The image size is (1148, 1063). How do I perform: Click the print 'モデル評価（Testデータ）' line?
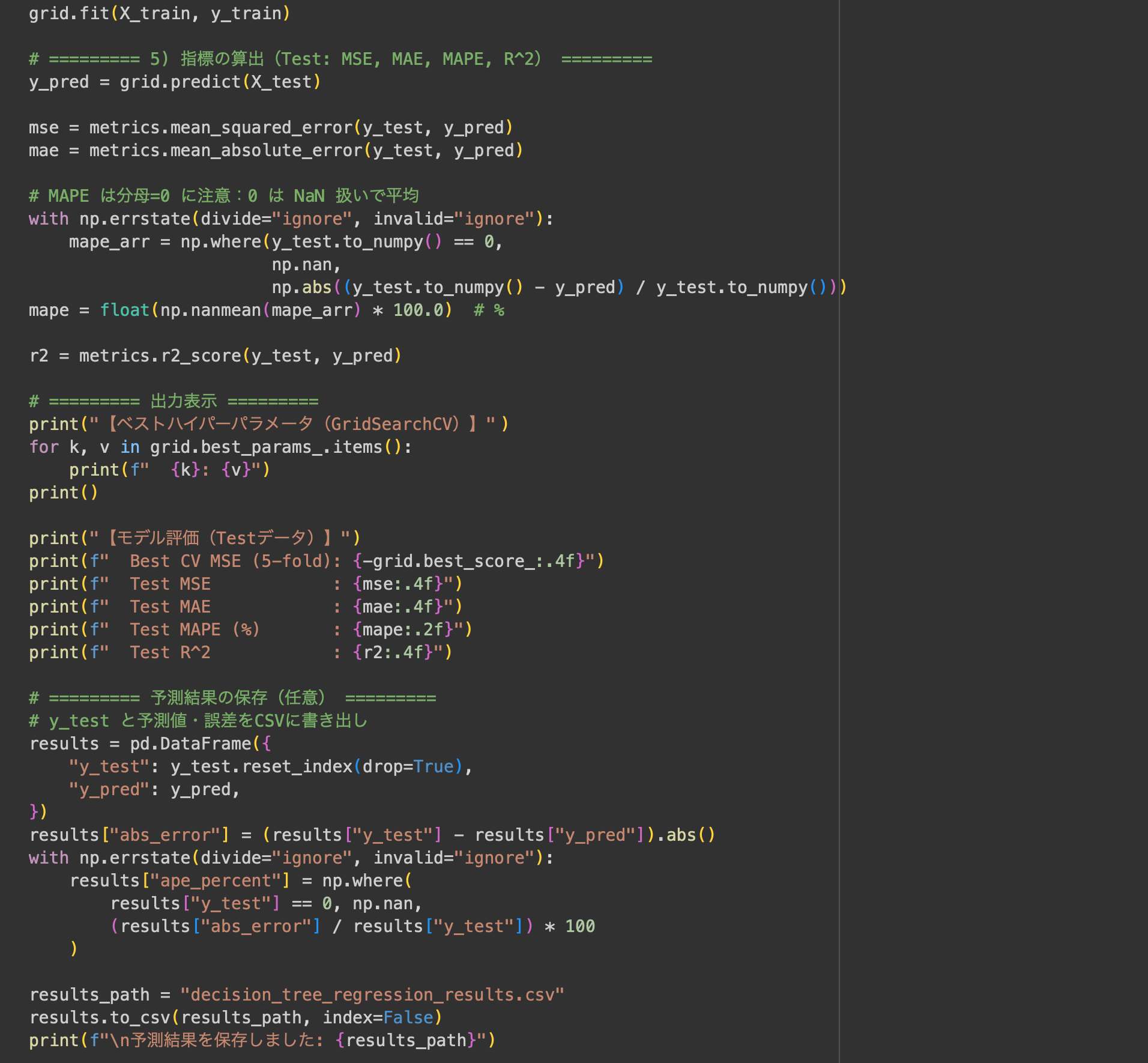click(195, 538)
